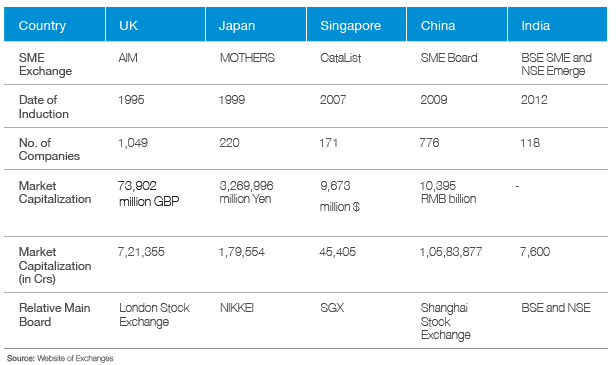
Task: Click the CataList cell under Singapore
Action: click(340, 58)
